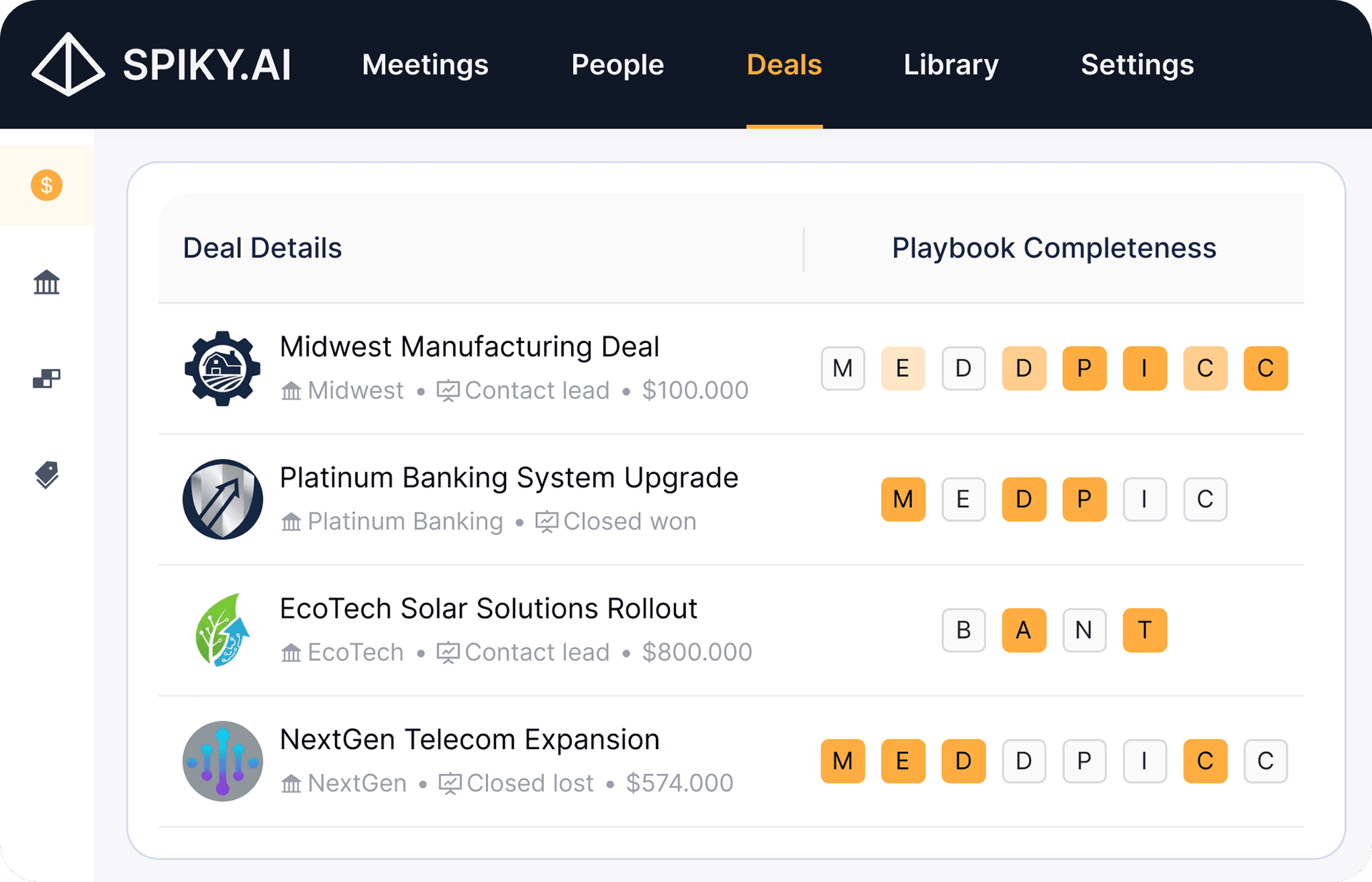The image size is (1372, 882).
Task: Toggle the P badge for Platinum Banking Upgrade
Action: click(1084, 500)
